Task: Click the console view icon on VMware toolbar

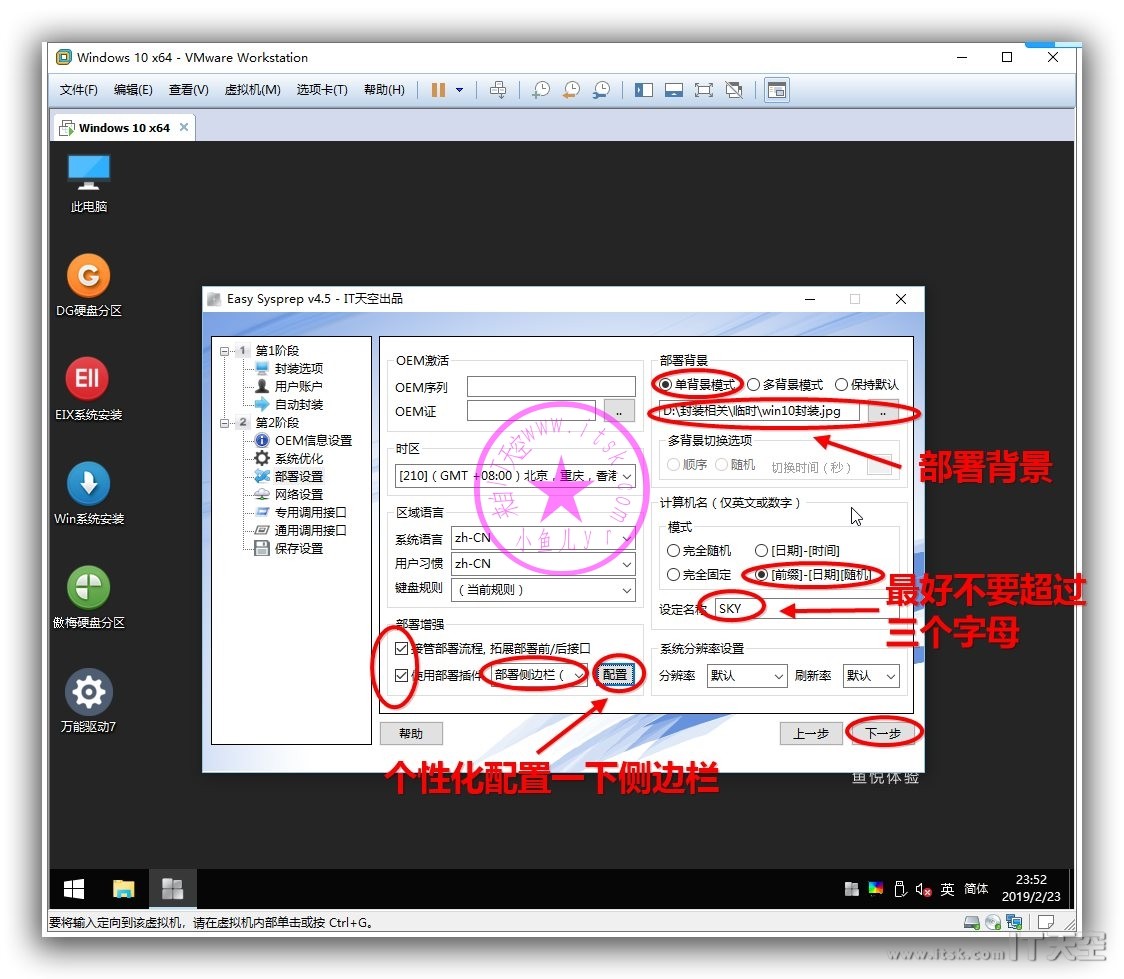Action: click(x=776, y=90)
